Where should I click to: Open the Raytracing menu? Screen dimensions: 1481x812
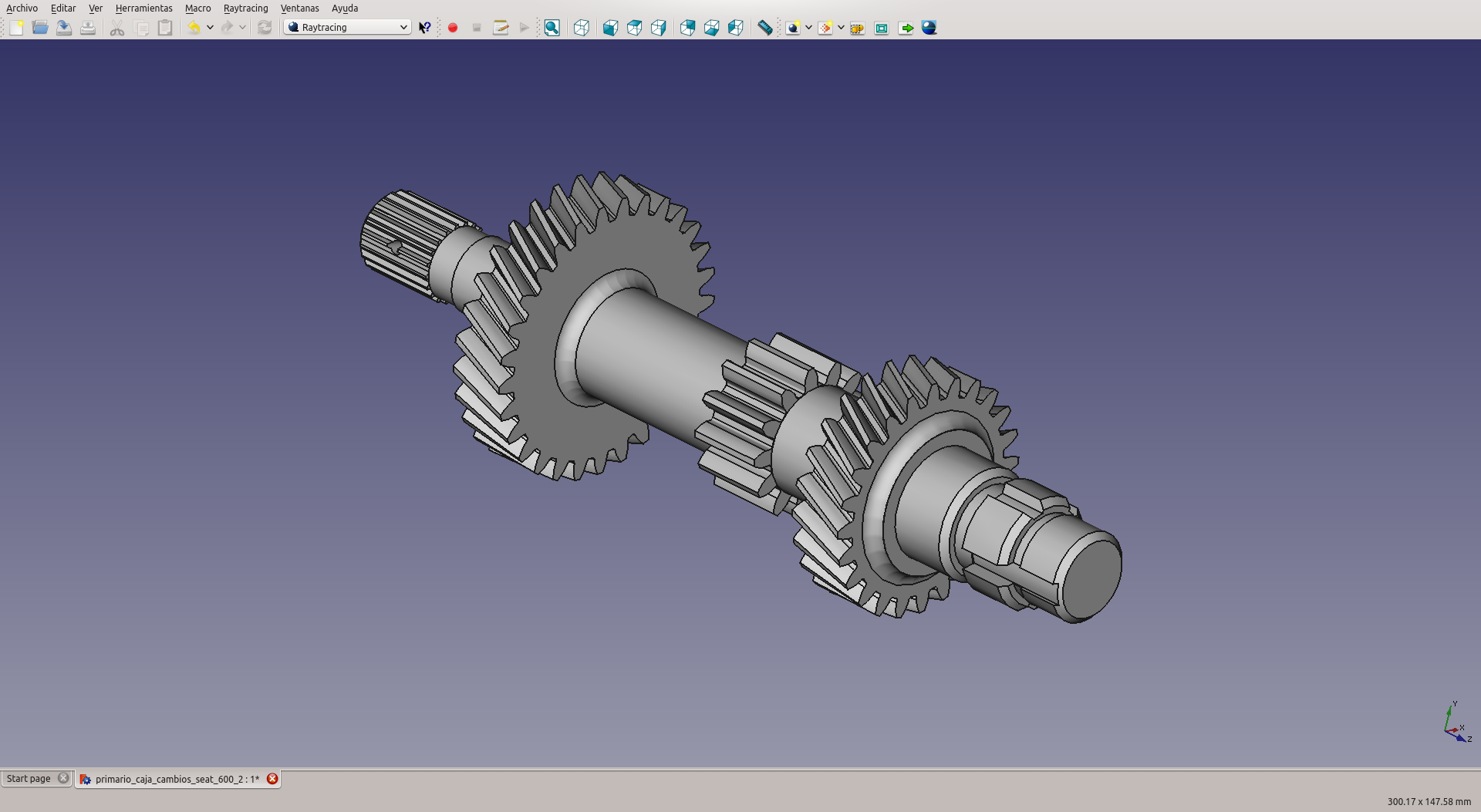(245, 8)
